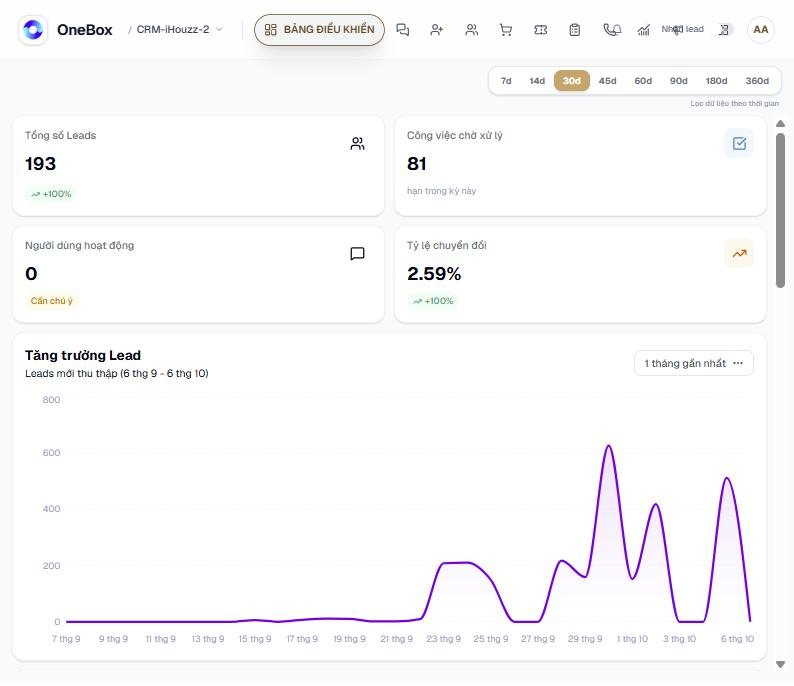
Task: Click the pending tasks value 81
Action: (x=417, y=164)
